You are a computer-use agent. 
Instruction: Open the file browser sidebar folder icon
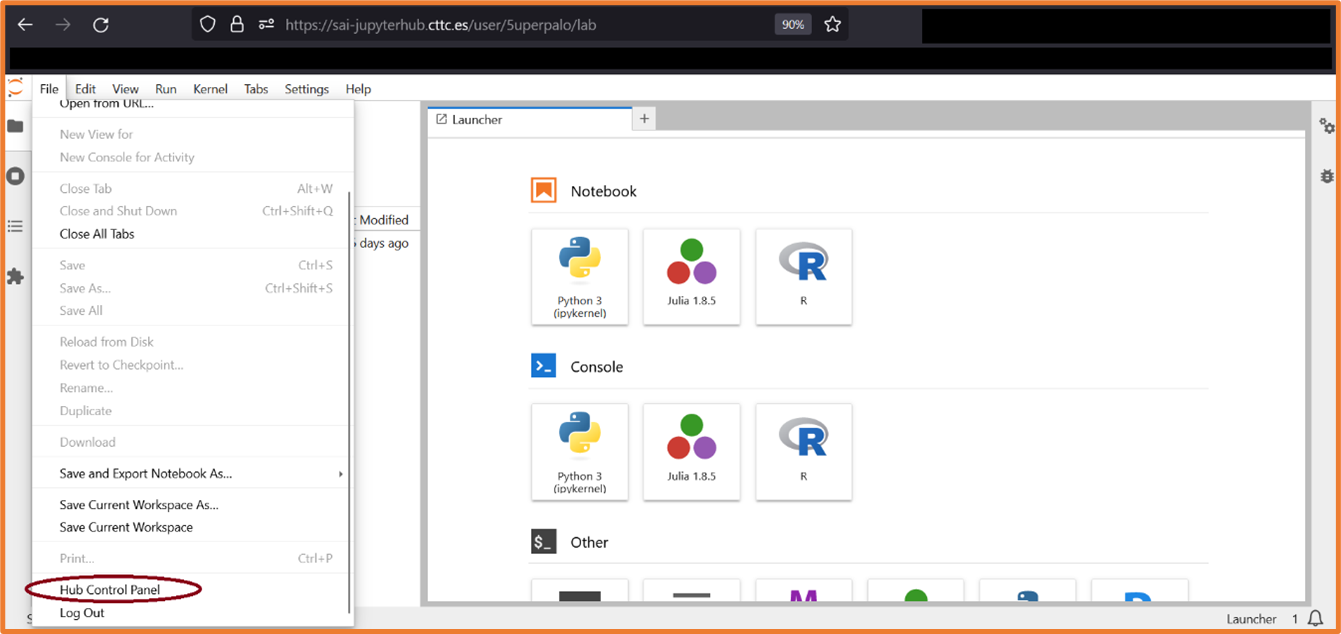[15, 126]
